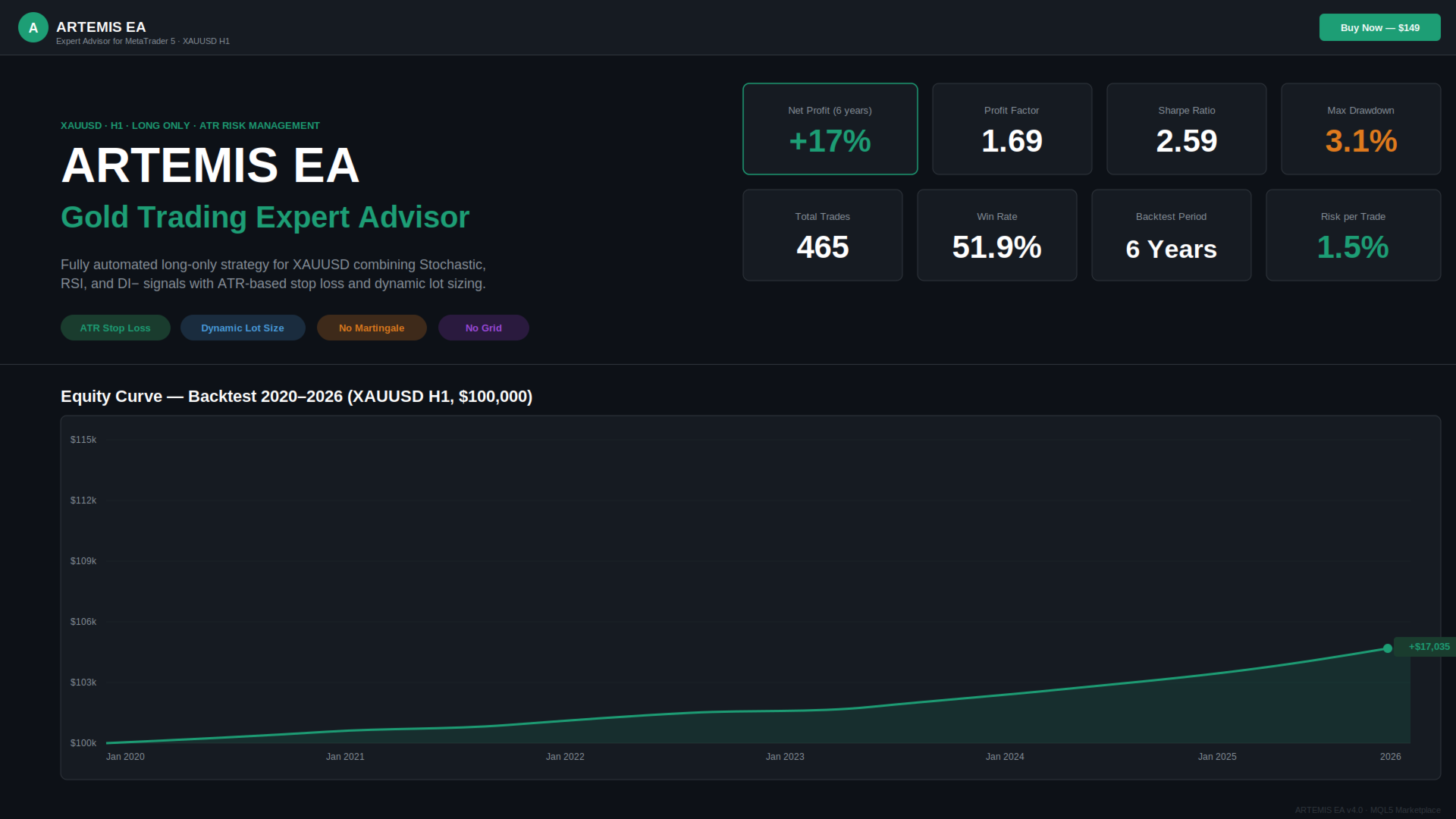1456x819 pixels.
Task: Select the Win Rate 51.9% card
Action: tap(996, 235)
